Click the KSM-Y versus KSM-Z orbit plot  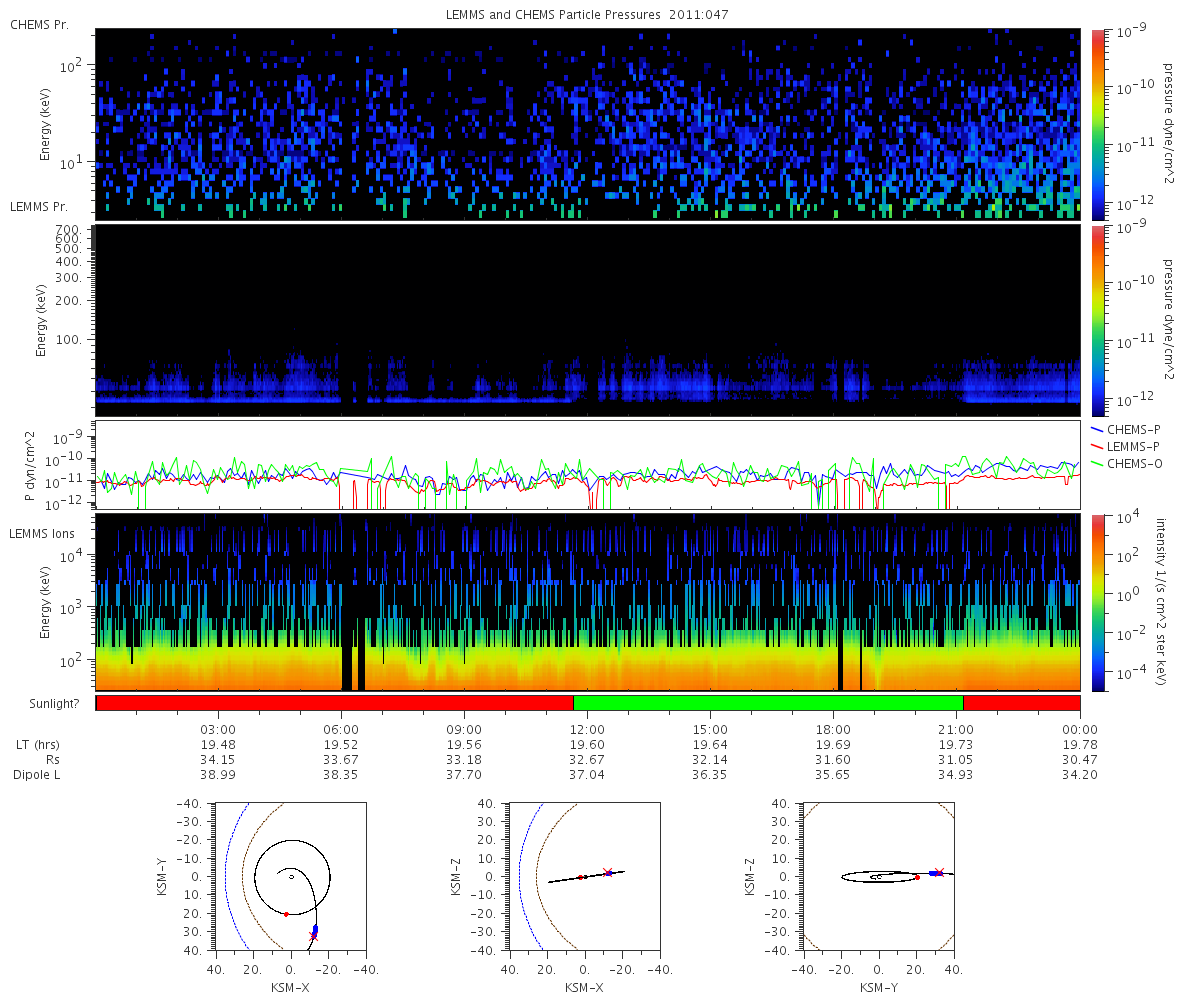(x=878, y=876)
